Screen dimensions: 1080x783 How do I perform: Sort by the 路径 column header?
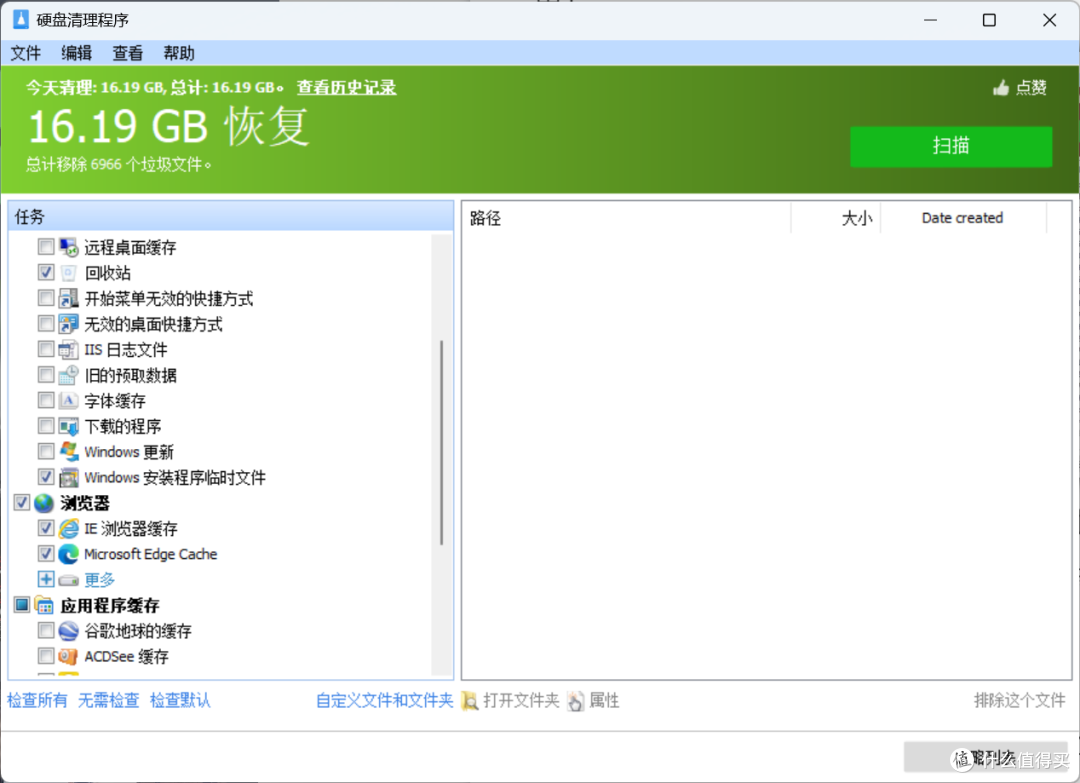pyautogui.click(x=626, y=218)
